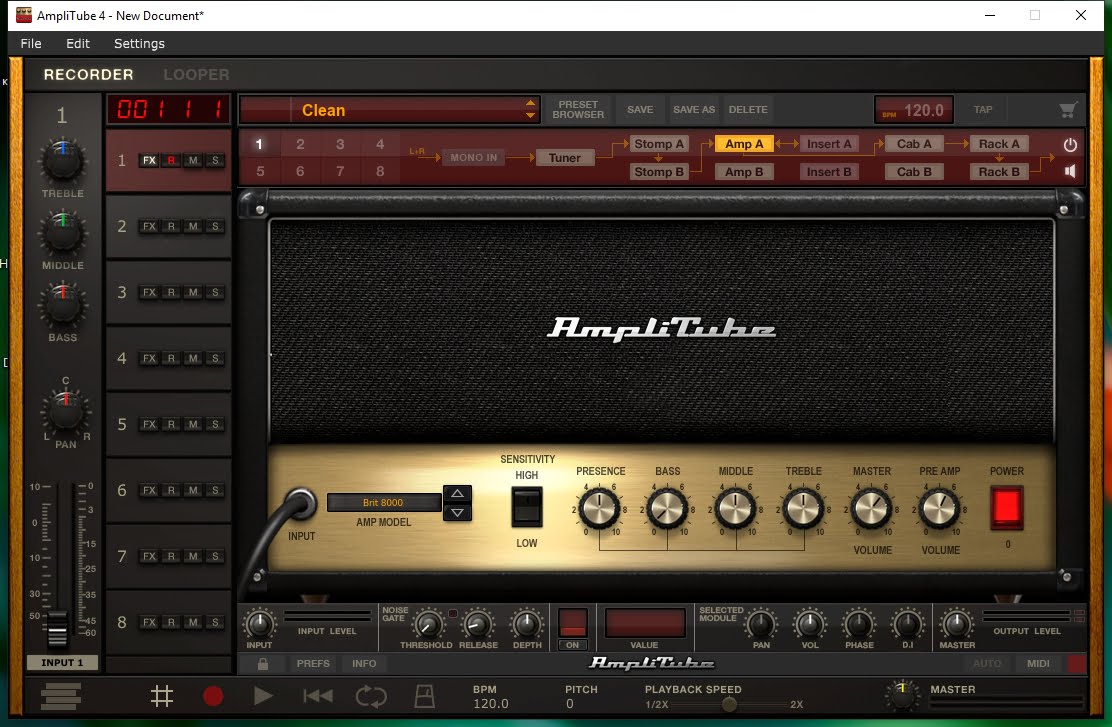The image size is (1112, 727).
Task: Click the lock icon beside PREFS
Action: [x=262, y=664]
